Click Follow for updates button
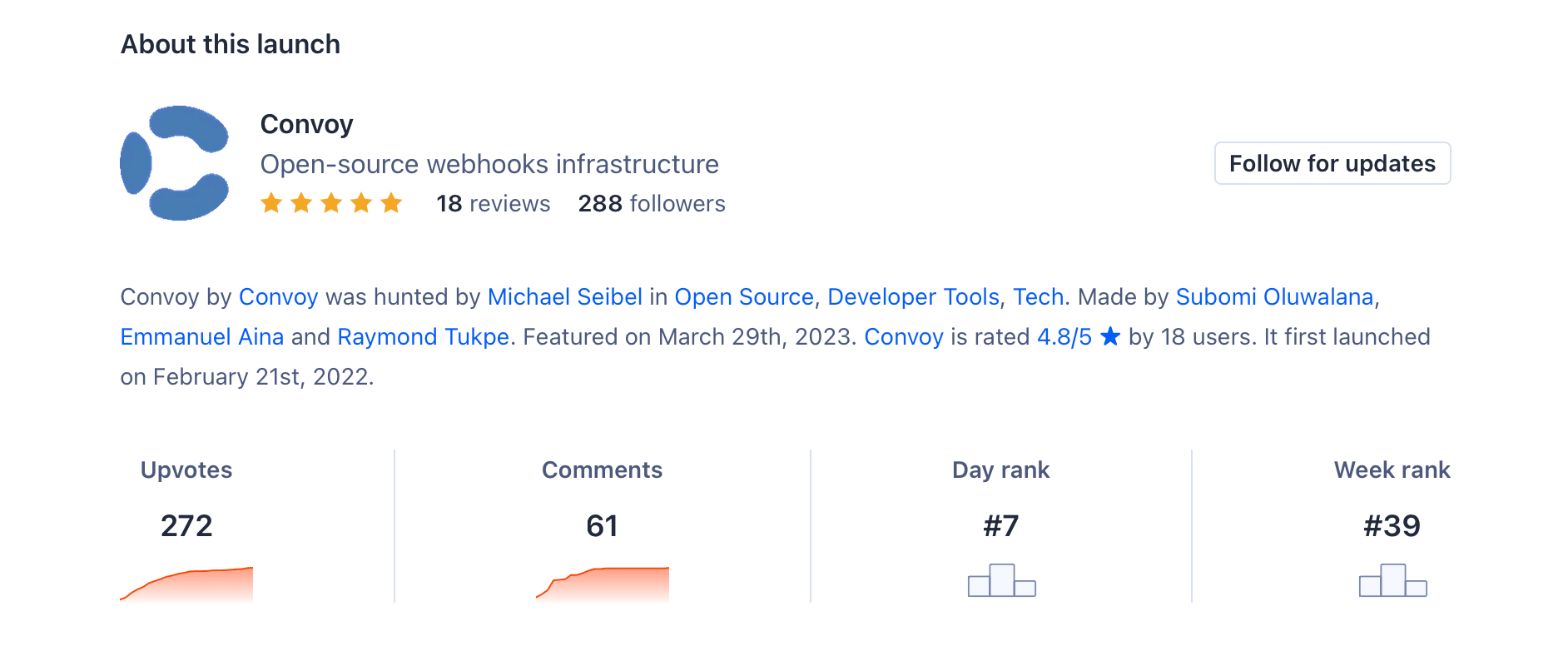The image size is (1568, 656). [x=1332, y=163]
